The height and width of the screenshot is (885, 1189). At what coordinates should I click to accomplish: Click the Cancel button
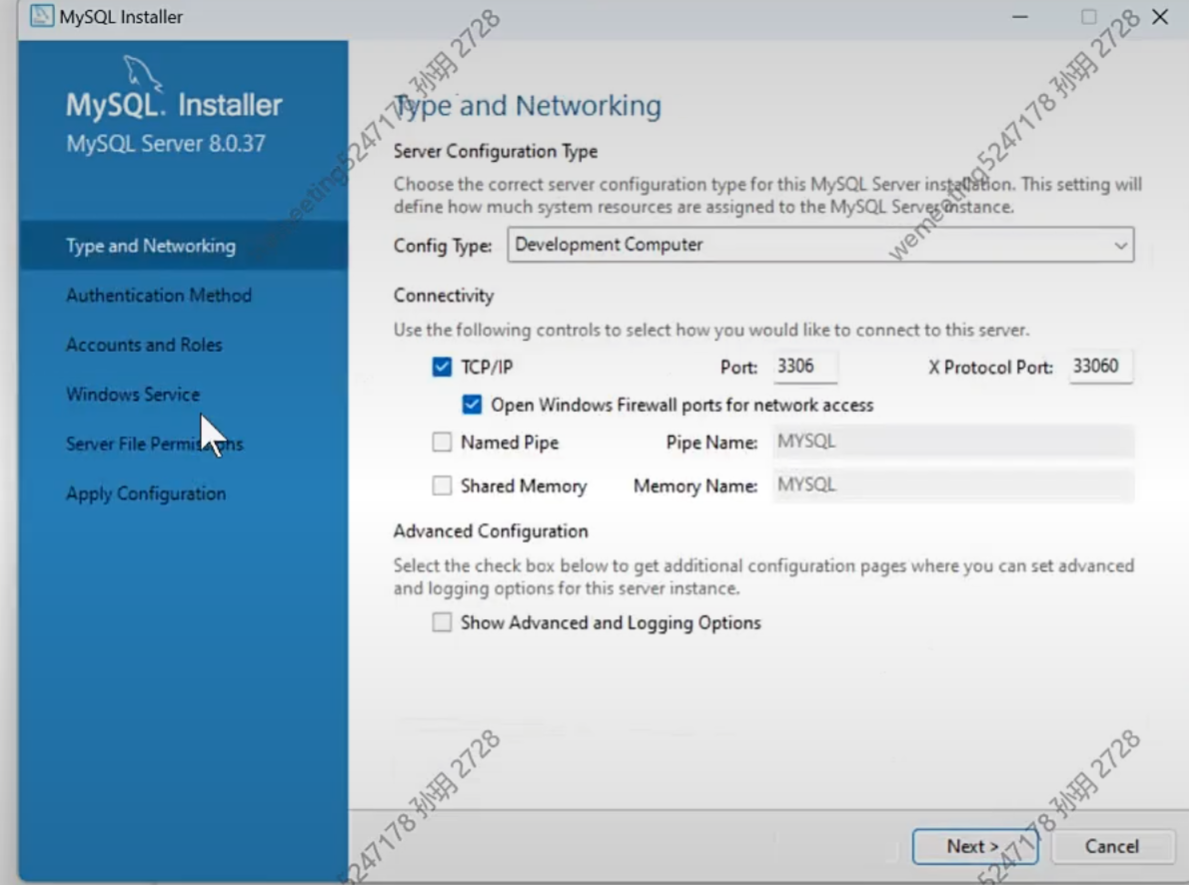click(x=1112, y=846)
